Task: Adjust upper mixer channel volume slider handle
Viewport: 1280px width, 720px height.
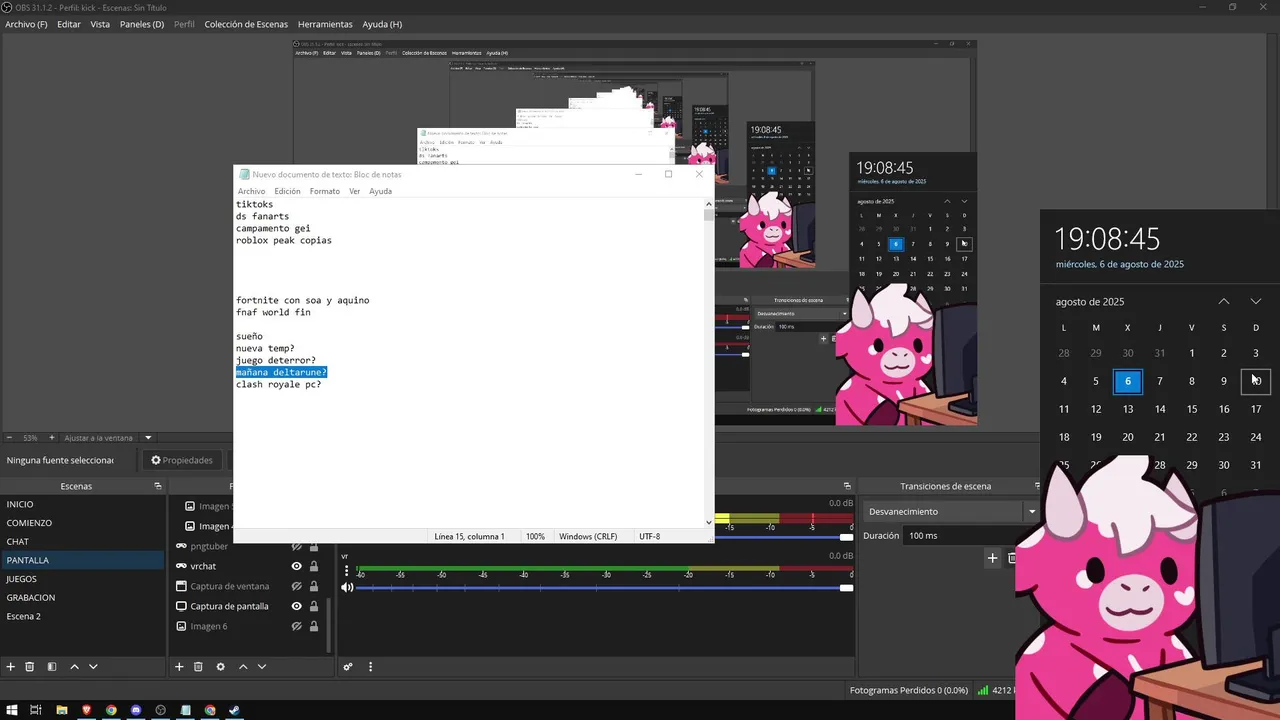Action: (846, 537)
